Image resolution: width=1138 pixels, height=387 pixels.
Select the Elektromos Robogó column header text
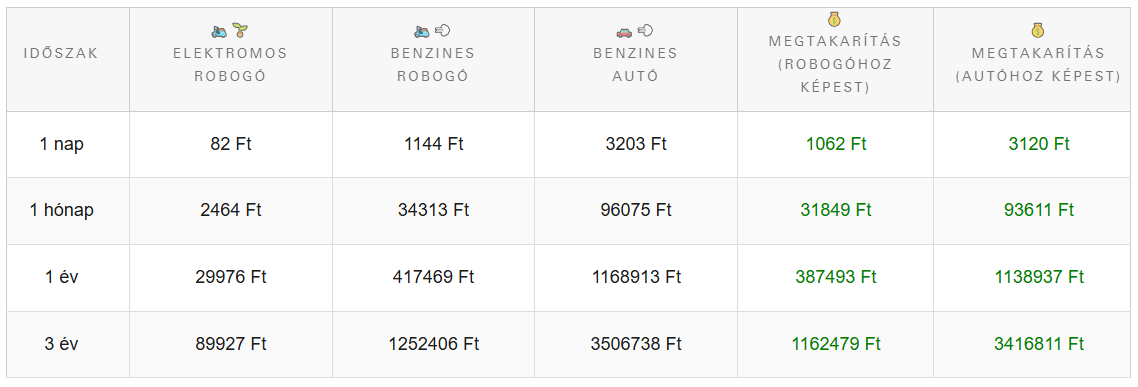[x=230, y=65]
